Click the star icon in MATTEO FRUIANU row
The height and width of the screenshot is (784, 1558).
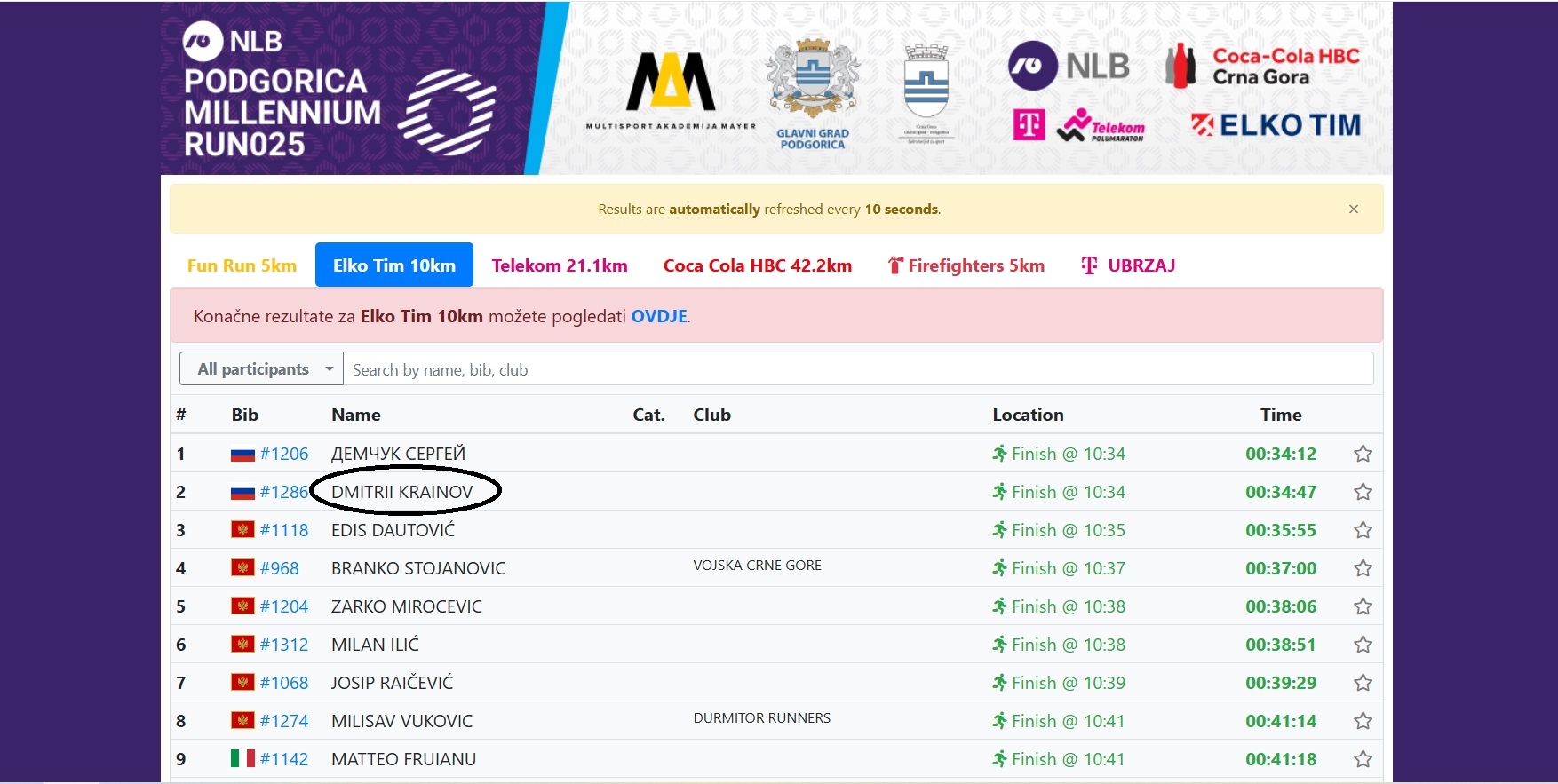1363,759
